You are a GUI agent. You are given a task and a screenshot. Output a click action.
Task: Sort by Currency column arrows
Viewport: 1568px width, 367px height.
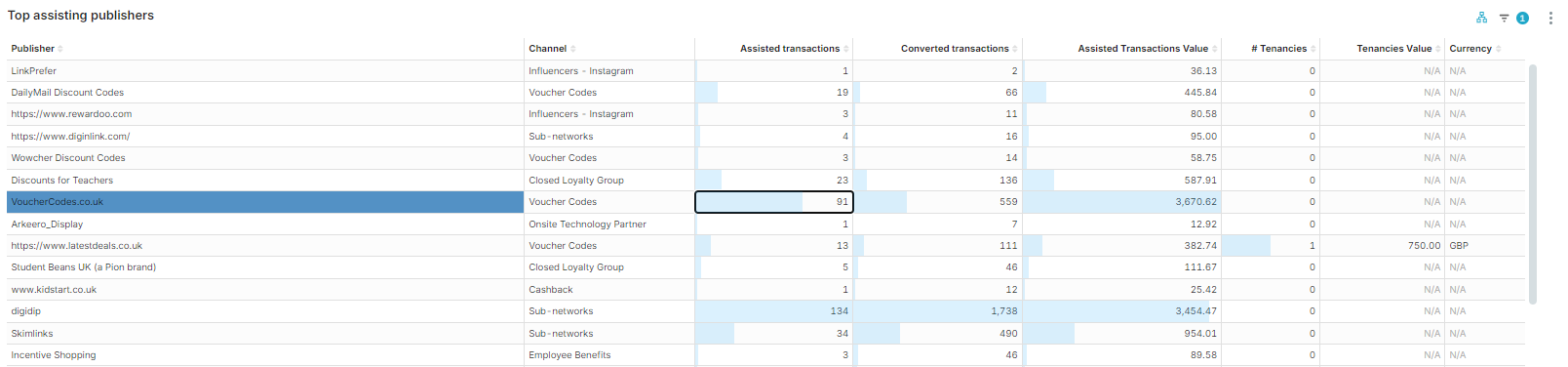[1499, 49]
